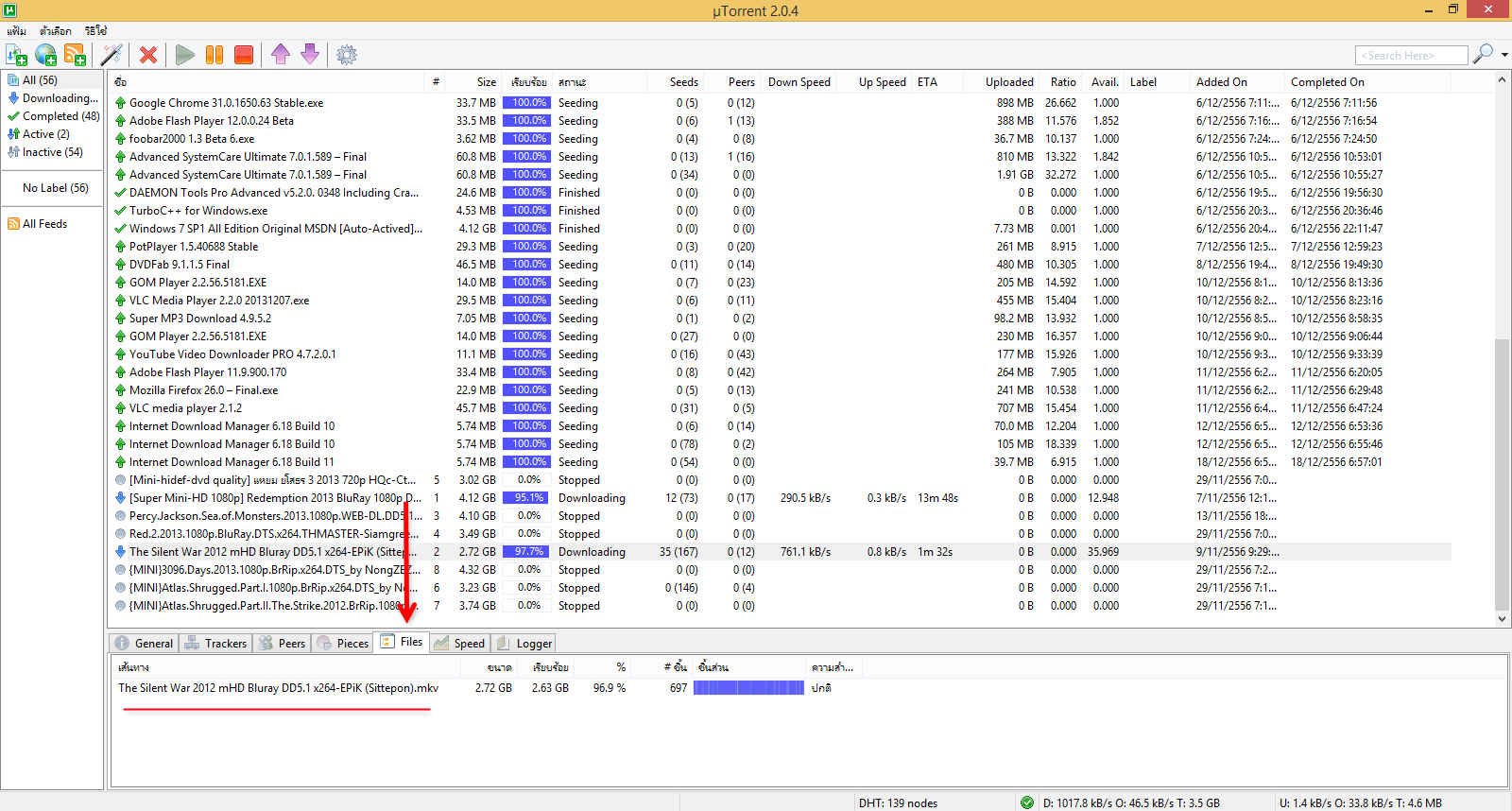Screen dimensions: 1512x811
Task: Show the Speed tab
Action: point(459,644)
